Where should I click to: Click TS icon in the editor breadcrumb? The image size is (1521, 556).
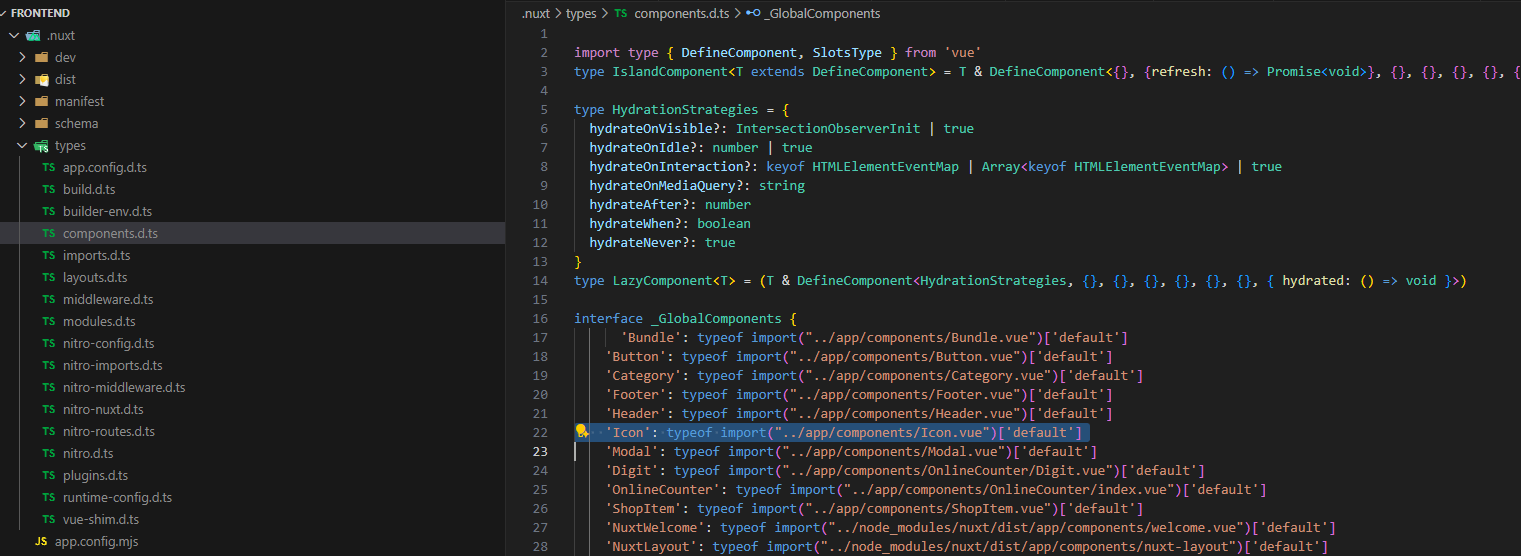tap(621, 13)
